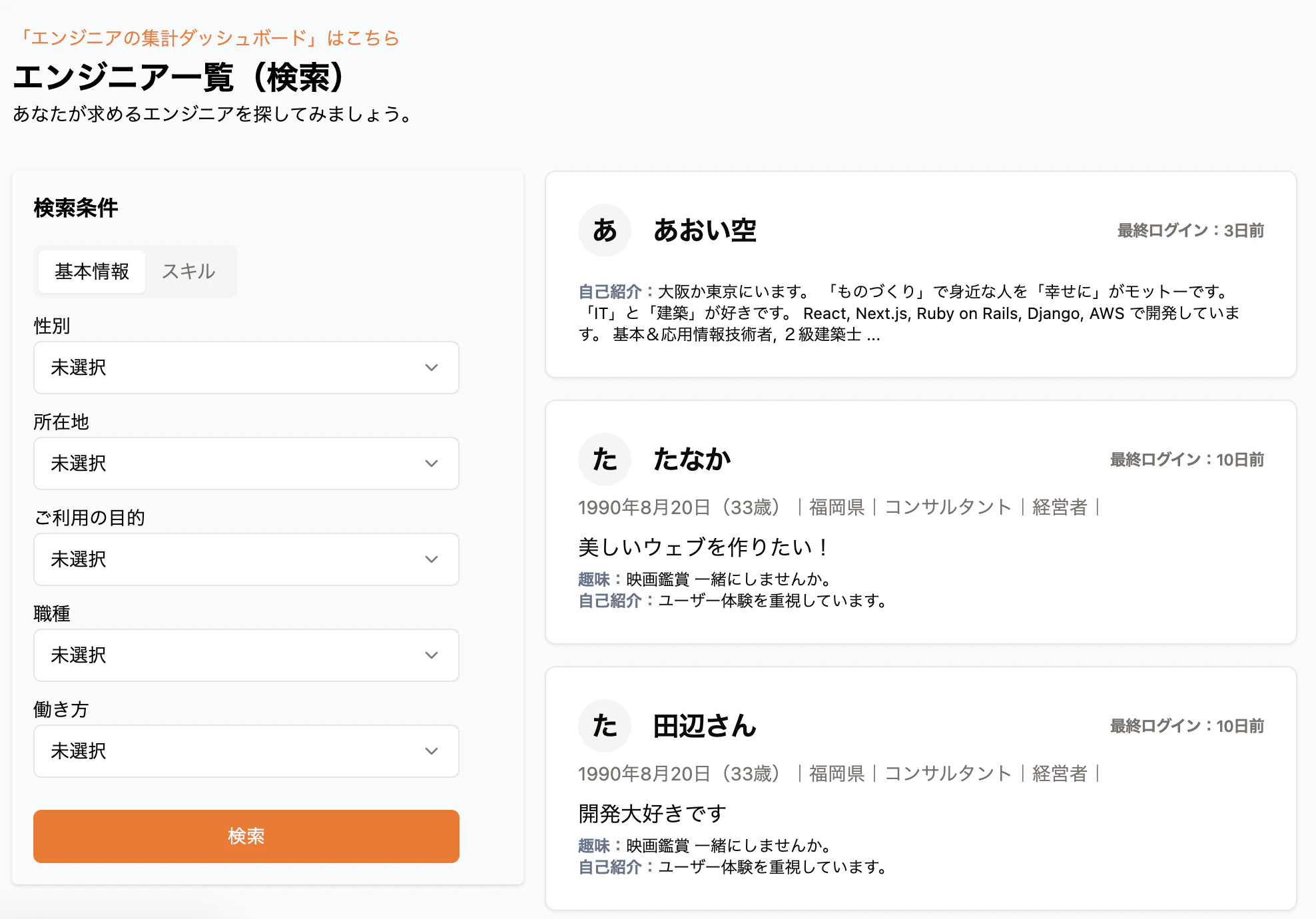The image size is (1316, 919).
Task: Open the 所在地 dropdown field
Action: pos(246,463)
